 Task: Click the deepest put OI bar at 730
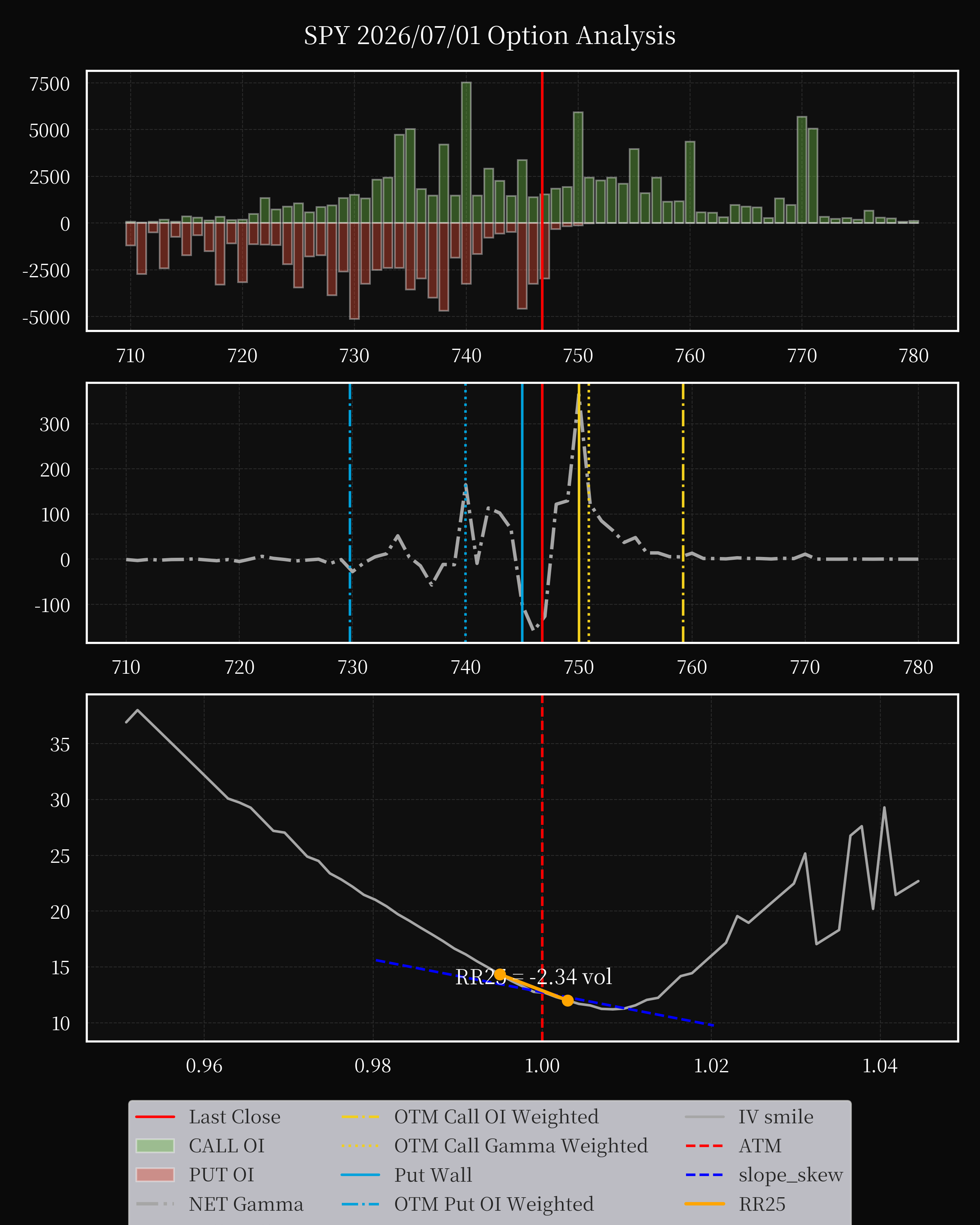(x=354, y=270)
